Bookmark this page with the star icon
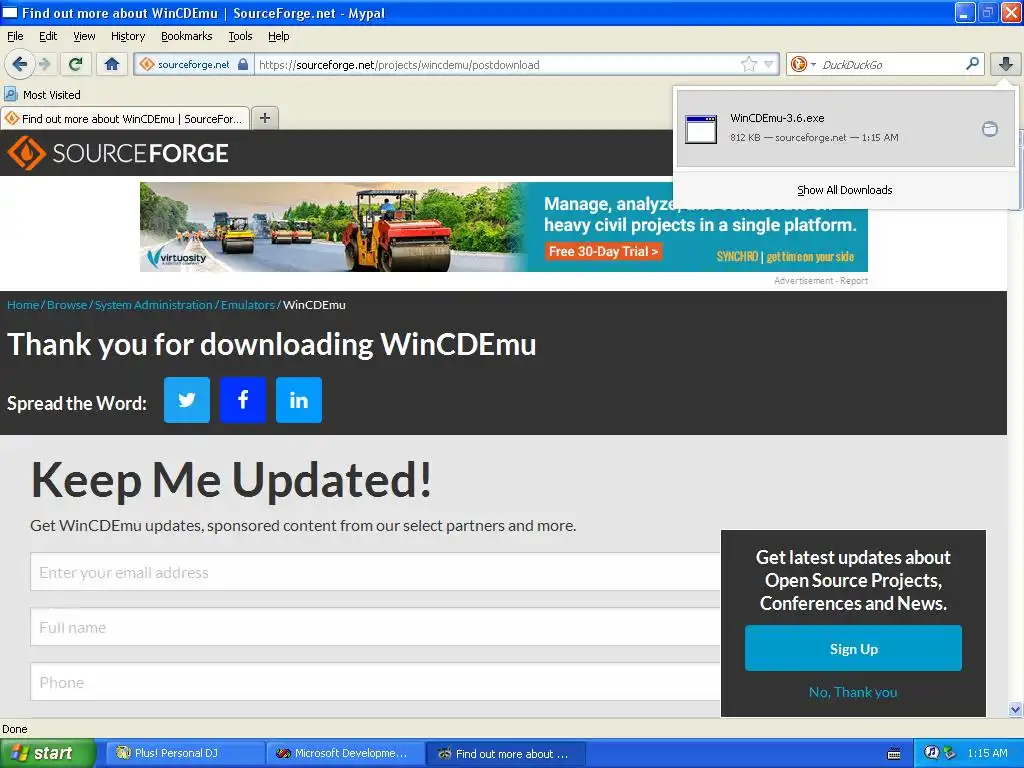1024x768 pixels. [x=748, y=64]
